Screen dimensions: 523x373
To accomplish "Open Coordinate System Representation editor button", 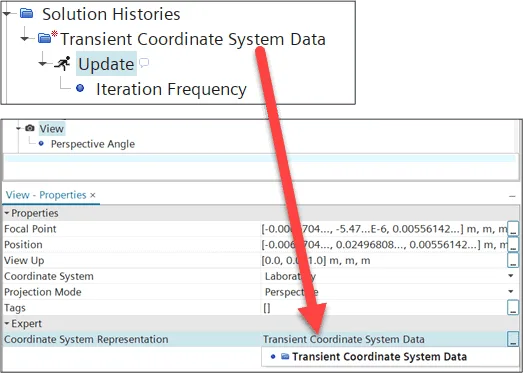I will [x=513, y=339].
